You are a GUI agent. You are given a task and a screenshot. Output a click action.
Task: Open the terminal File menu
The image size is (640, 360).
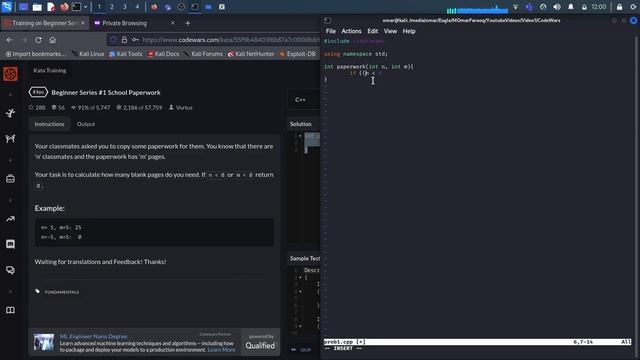pos(331,31)
